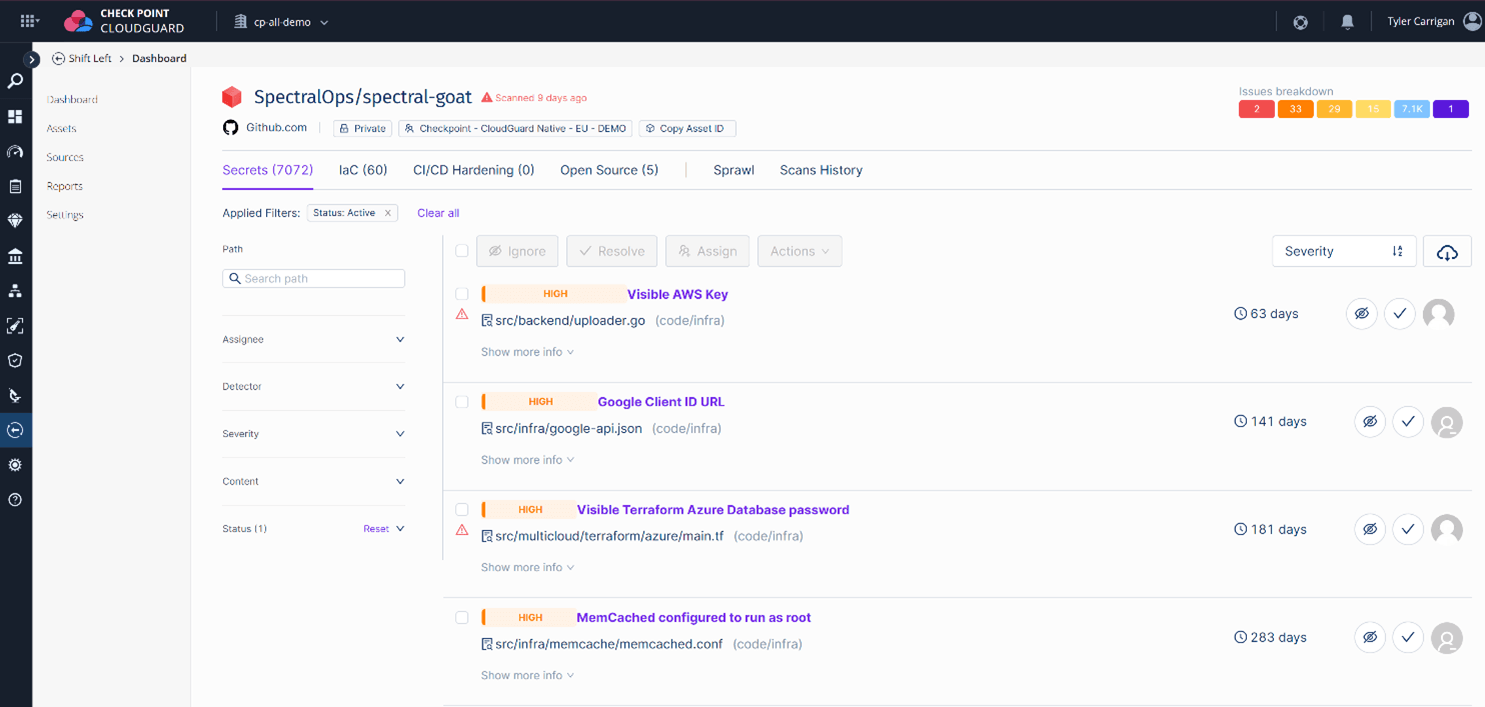Click Reset next to Status filter
This screenshot has width=1485, height=707.
[x=376, y=529]
